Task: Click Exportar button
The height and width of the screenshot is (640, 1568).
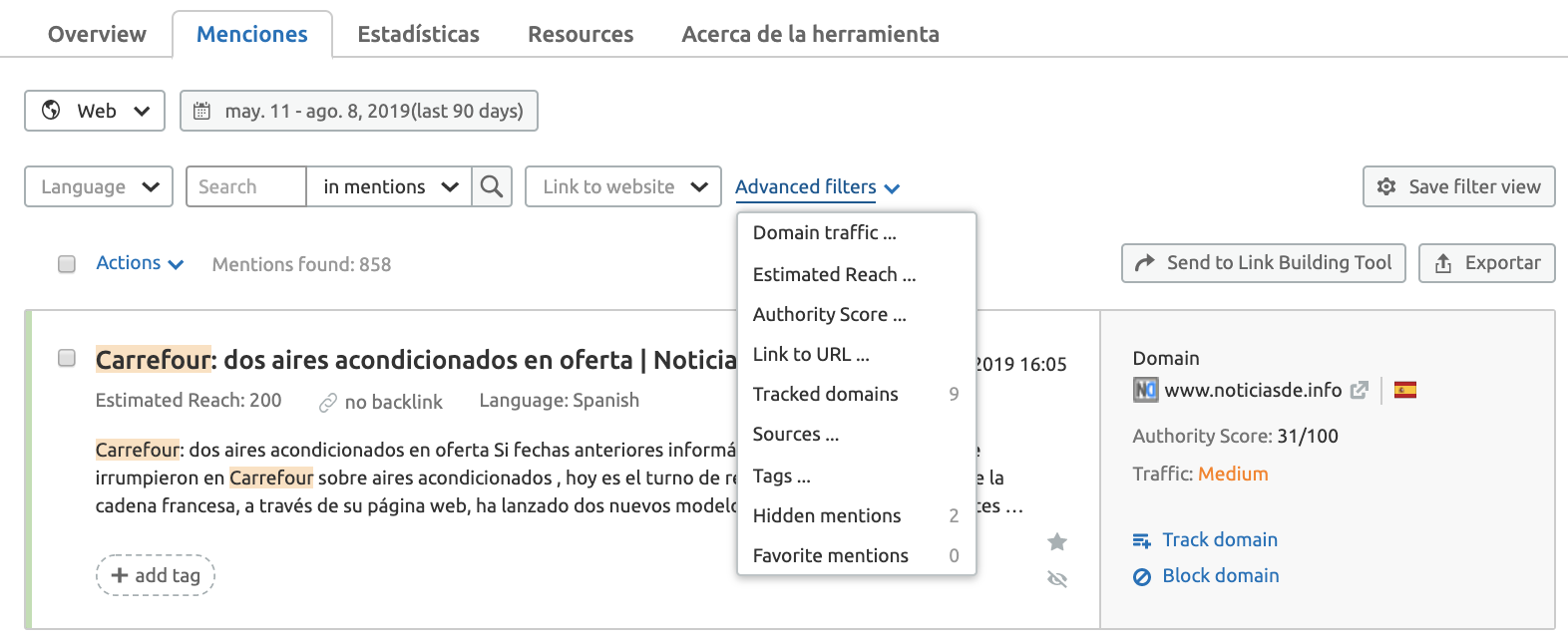Action: [1486, 263]
